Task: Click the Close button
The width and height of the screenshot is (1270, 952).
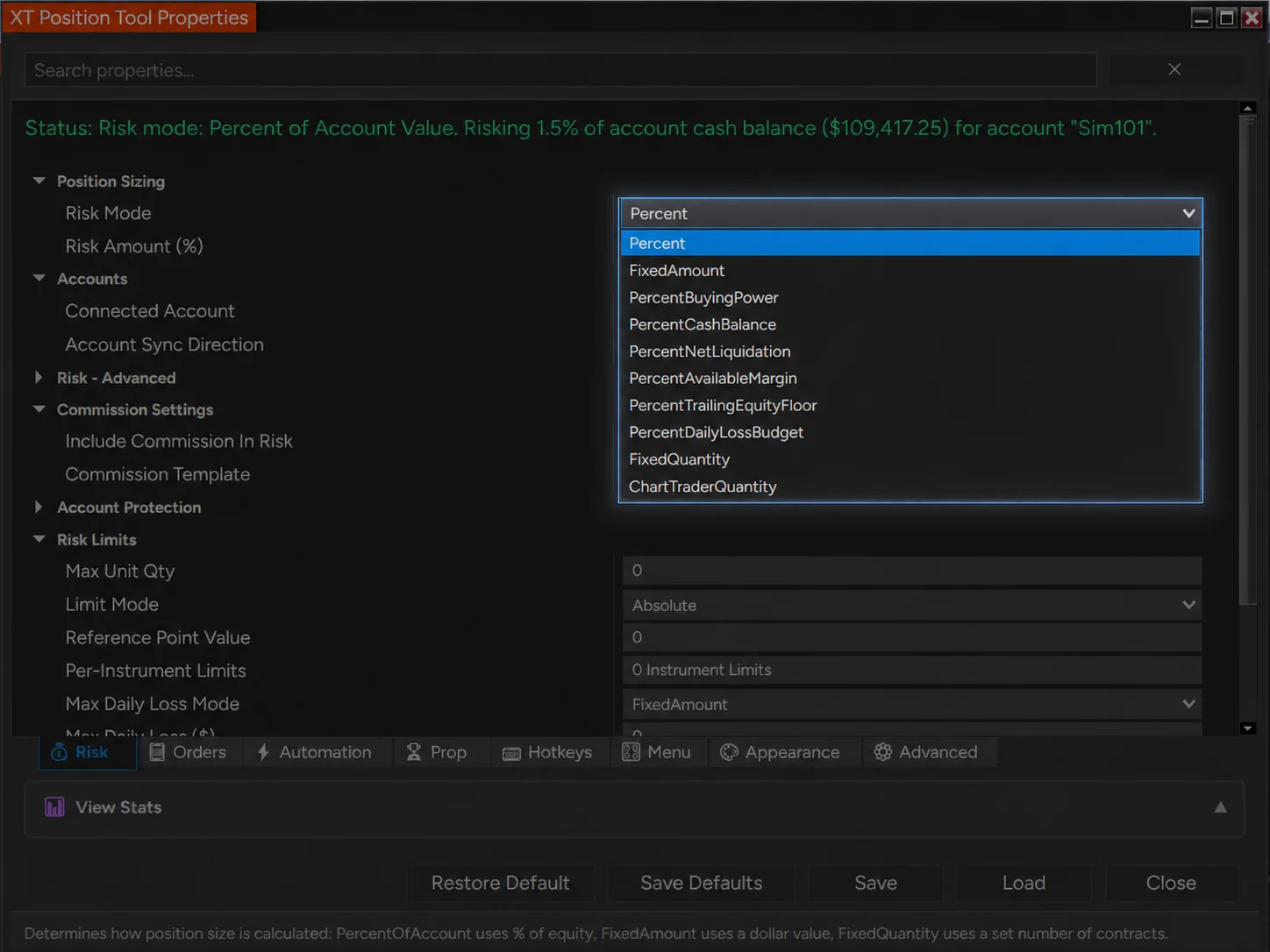Action: [1171, 883]
